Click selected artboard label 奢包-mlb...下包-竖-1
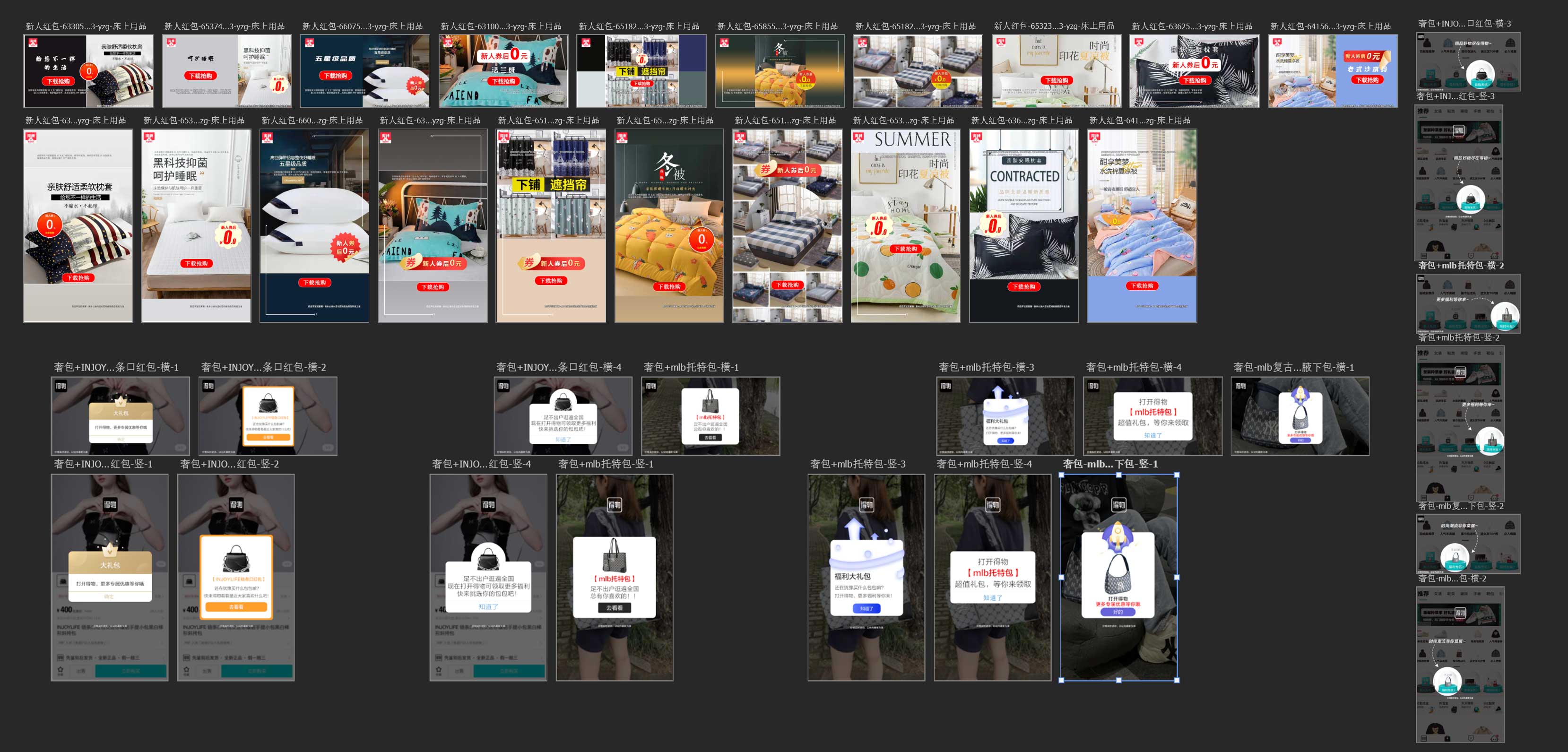1568x752 pixels. coord(1110,464)
